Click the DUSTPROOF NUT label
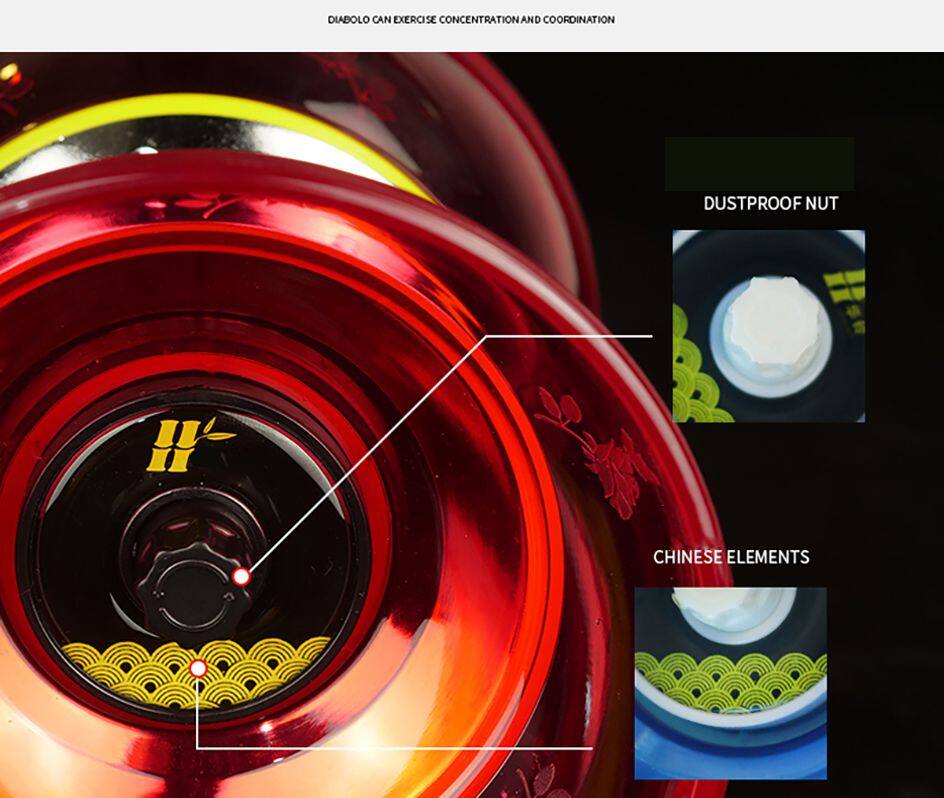Image resolution: width=944 pixels, height=798 pixels. (x=770, y=204)
